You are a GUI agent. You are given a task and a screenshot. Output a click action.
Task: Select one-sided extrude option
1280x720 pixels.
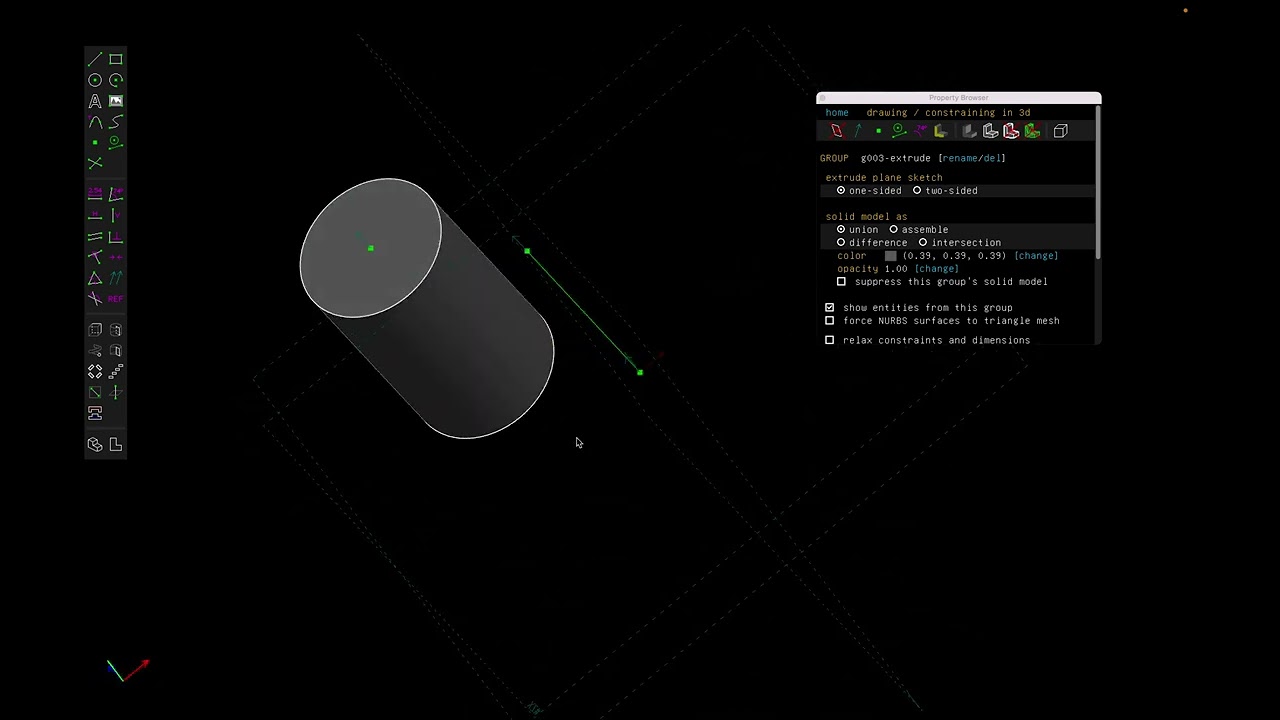coord(869,190)
